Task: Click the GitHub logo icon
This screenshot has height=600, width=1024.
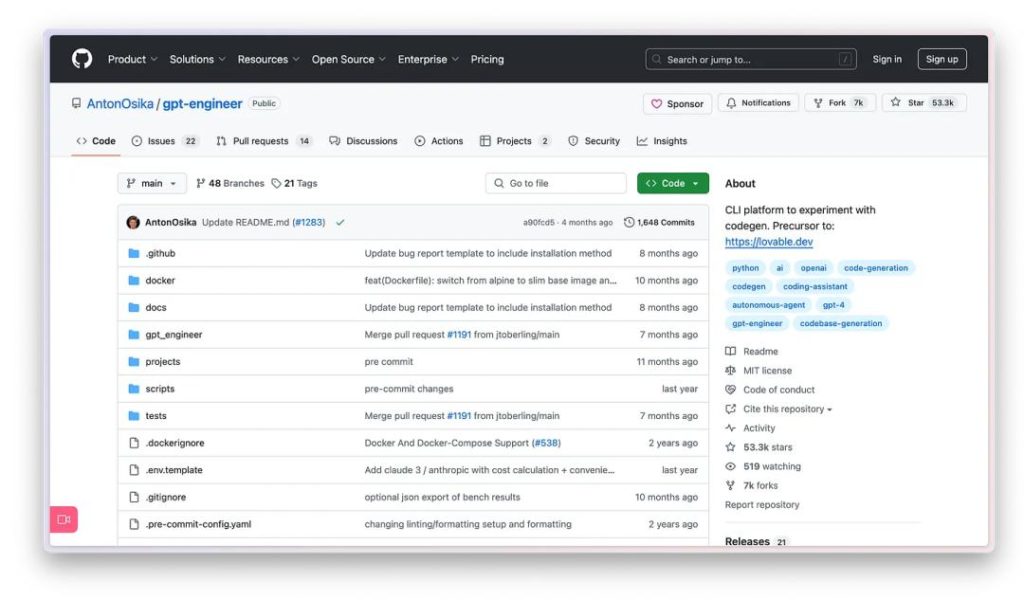Action: (82, 59)
